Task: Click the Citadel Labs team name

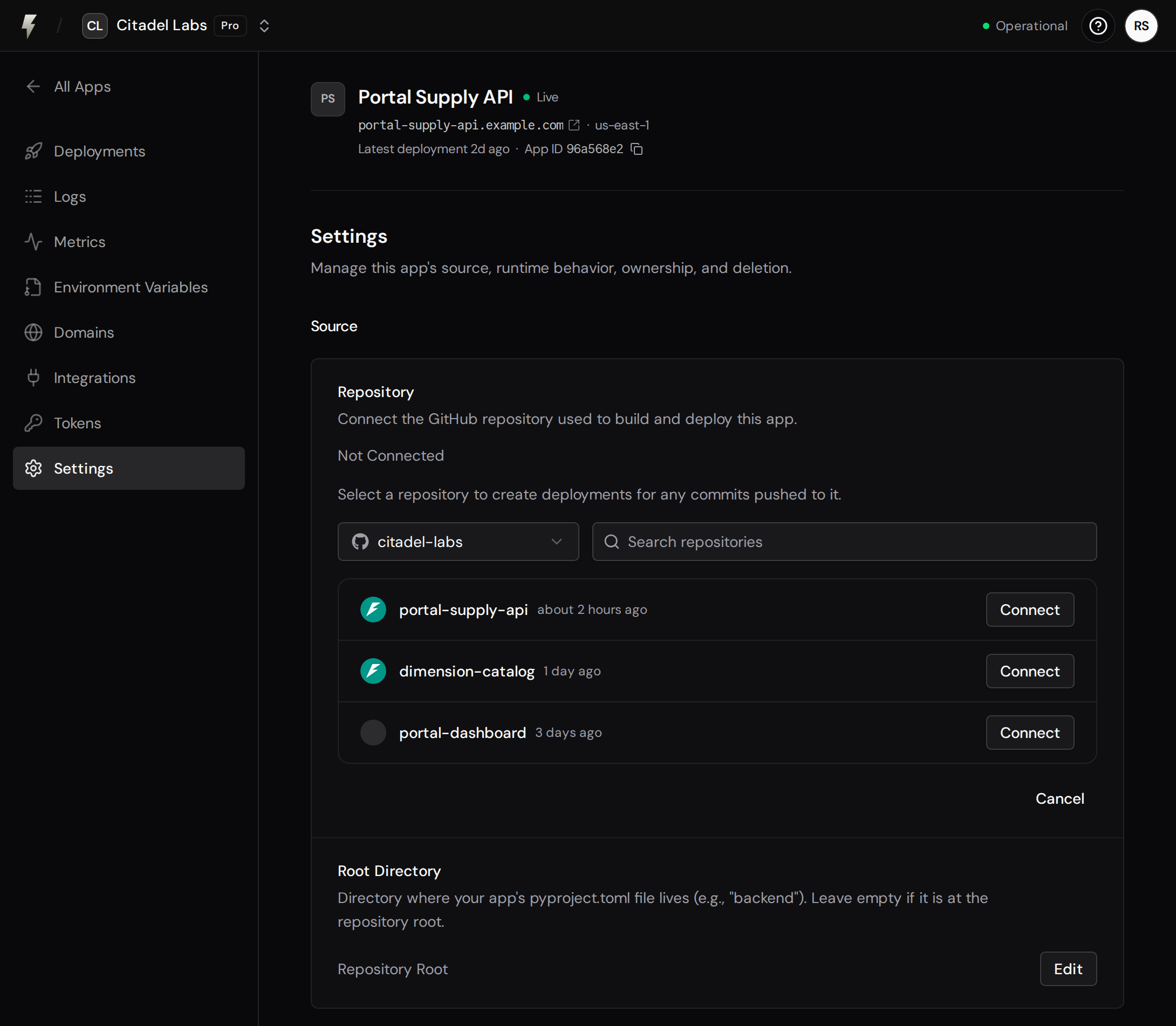Action: click(x=161, y=26)
